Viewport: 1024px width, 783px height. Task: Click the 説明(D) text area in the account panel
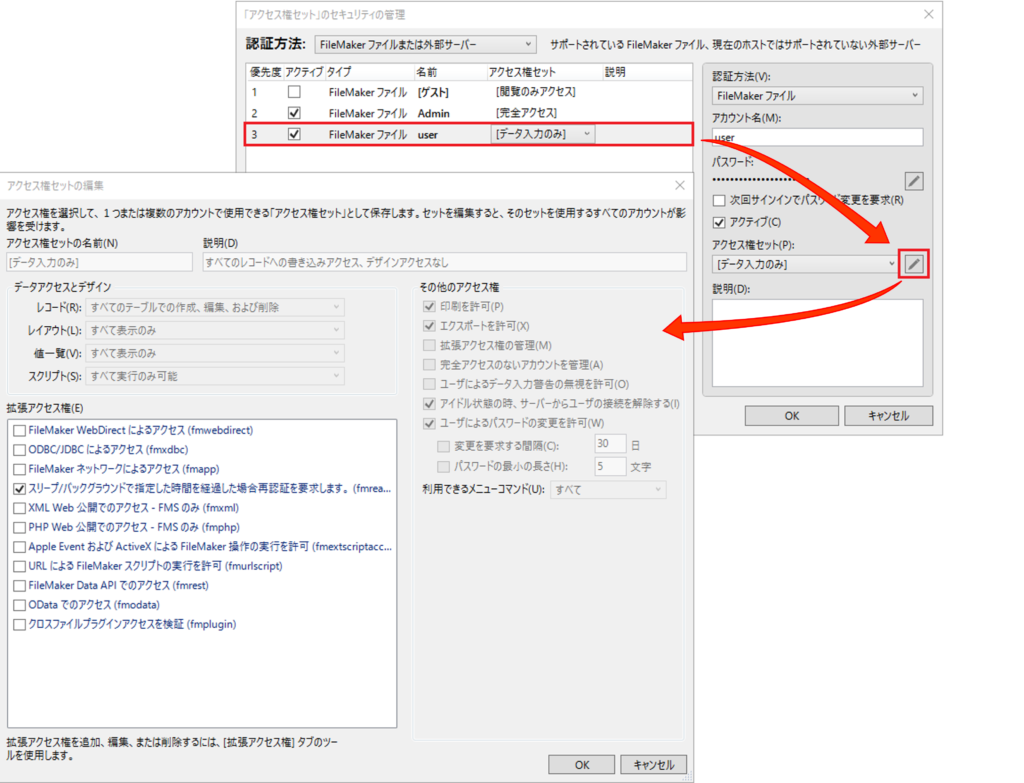pyautogui.click(x=817, y=343)
